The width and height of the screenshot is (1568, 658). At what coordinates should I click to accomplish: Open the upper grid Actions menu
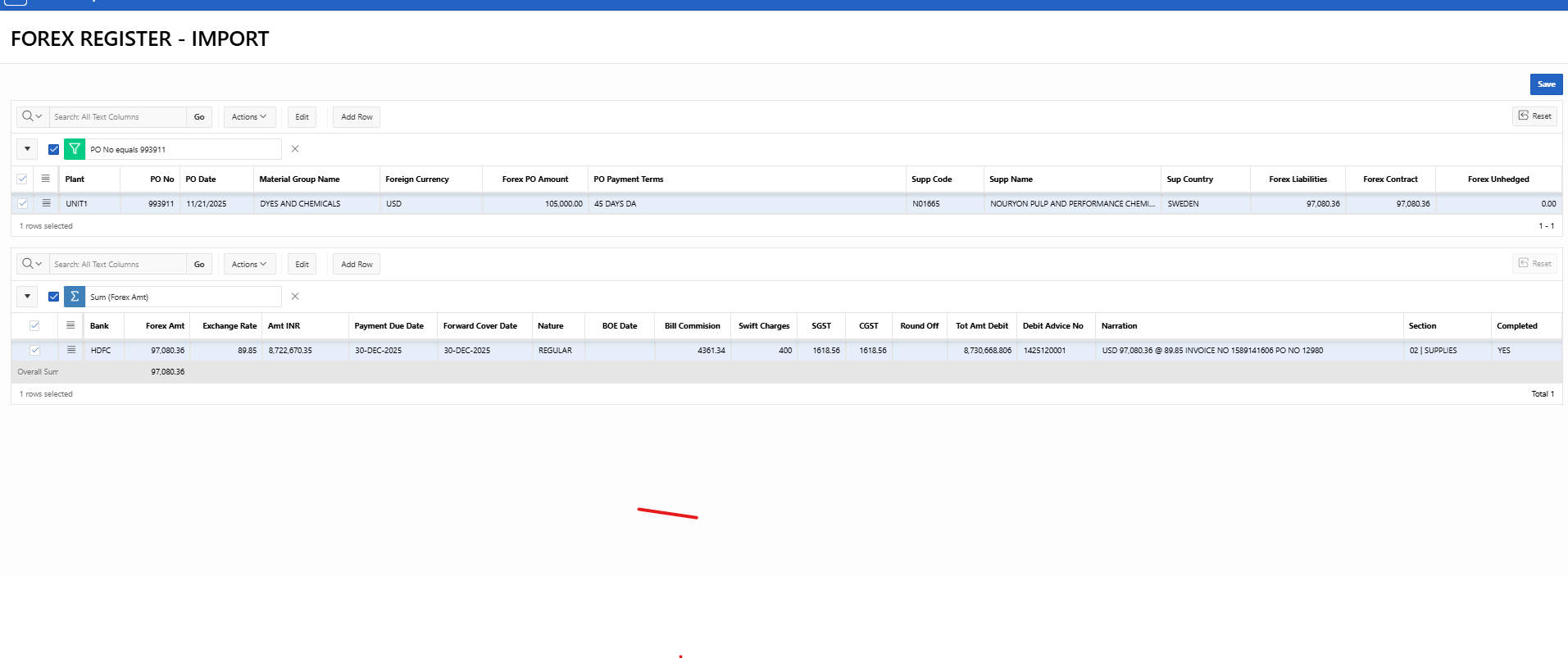tap(249, 117)
